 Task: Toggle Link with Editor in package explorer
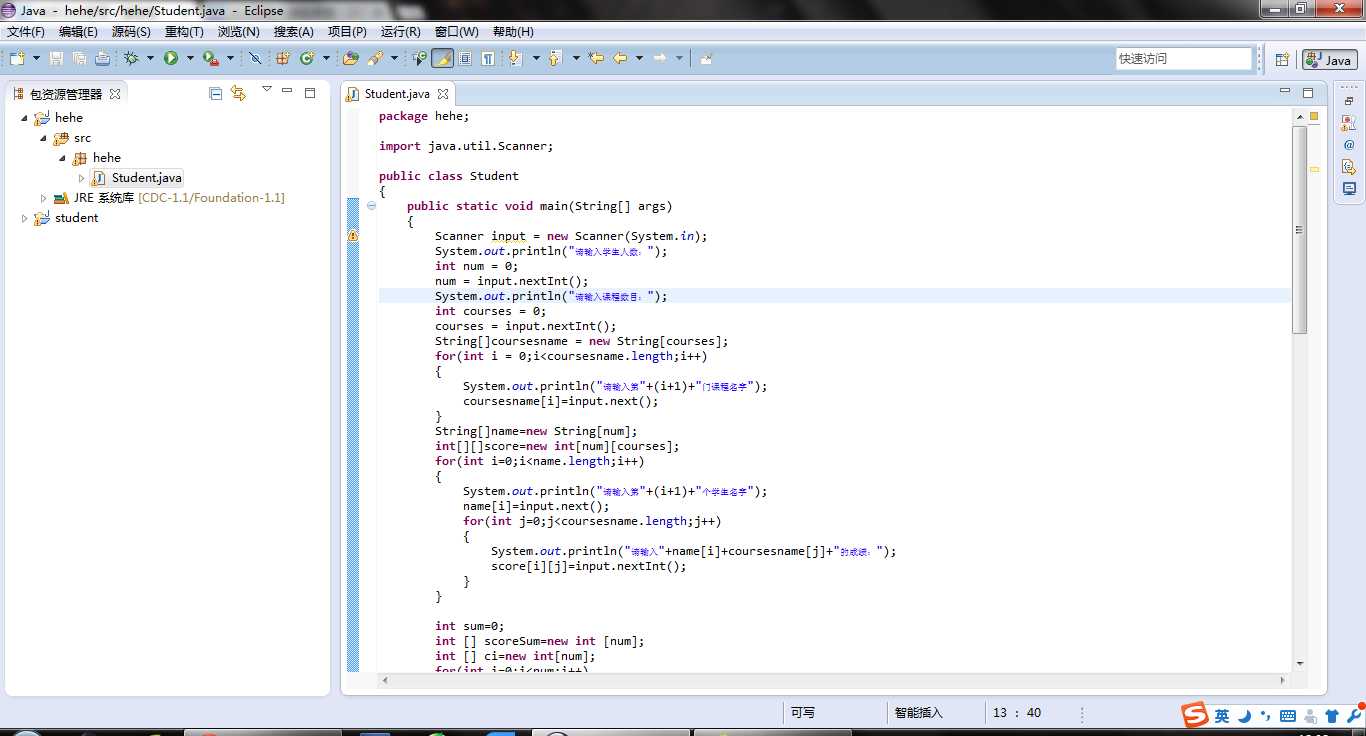coord(238,93)
